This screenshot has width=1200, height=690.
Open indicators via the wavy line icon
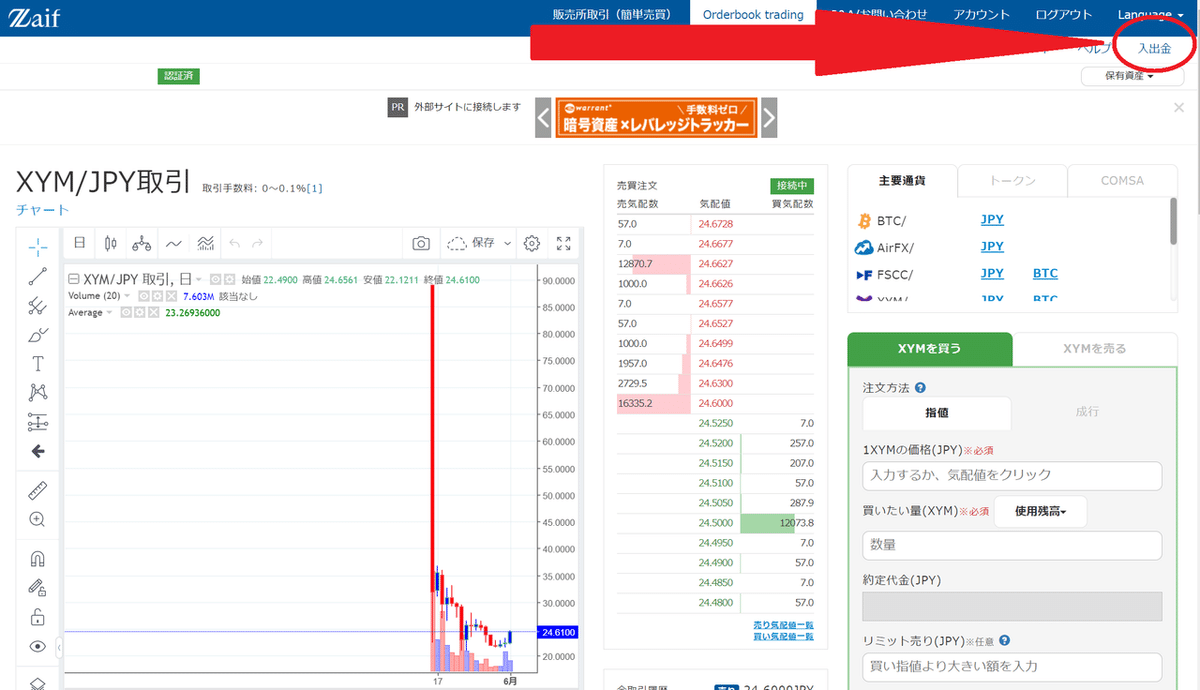(x=174, y=242)
